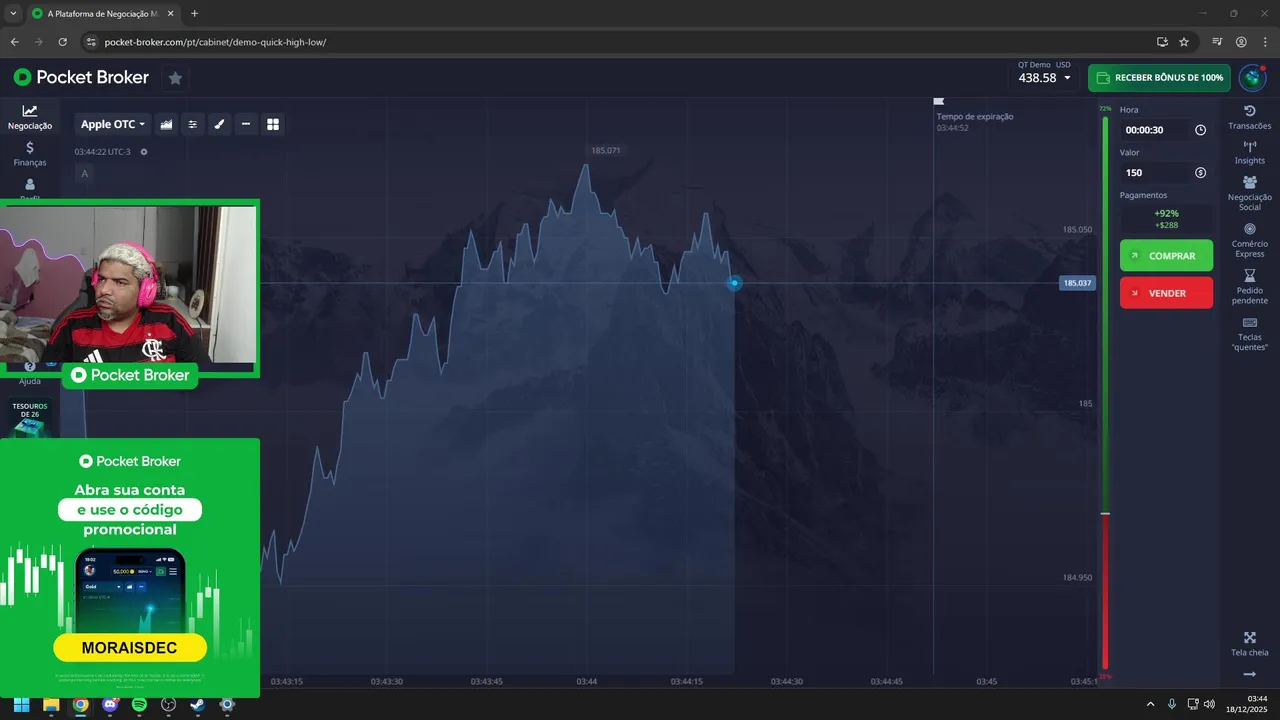Click MORAISDEC promo code banner

[130, 648]
